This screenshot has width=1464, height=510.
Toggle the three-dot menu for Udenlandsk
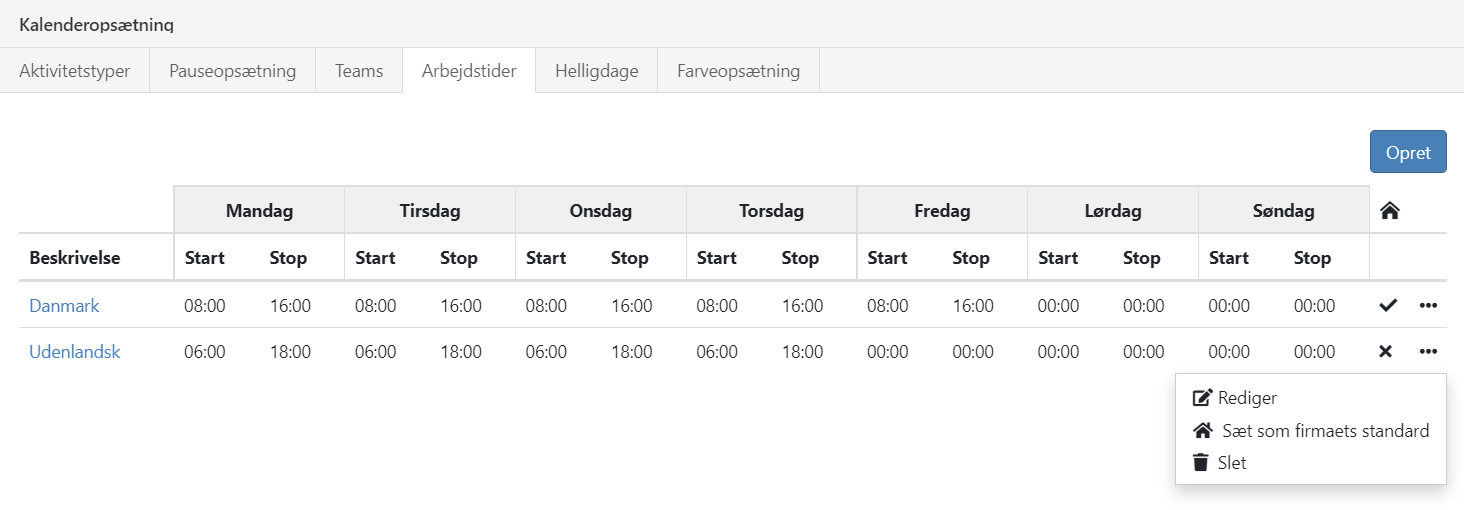[1428, 352]
